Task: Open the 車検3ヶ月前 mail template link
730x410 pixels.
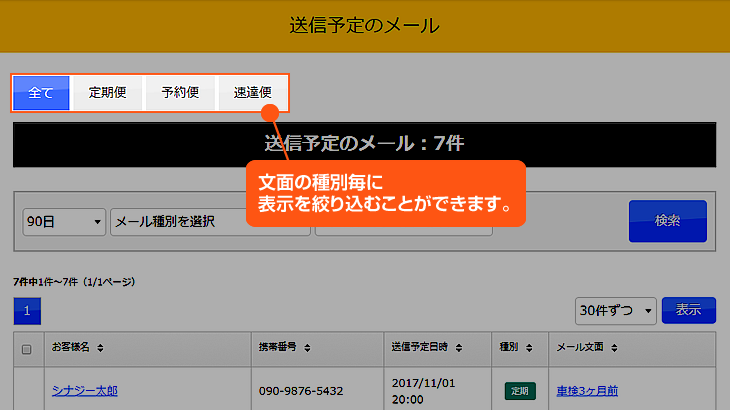Action: tap(587, 390)
